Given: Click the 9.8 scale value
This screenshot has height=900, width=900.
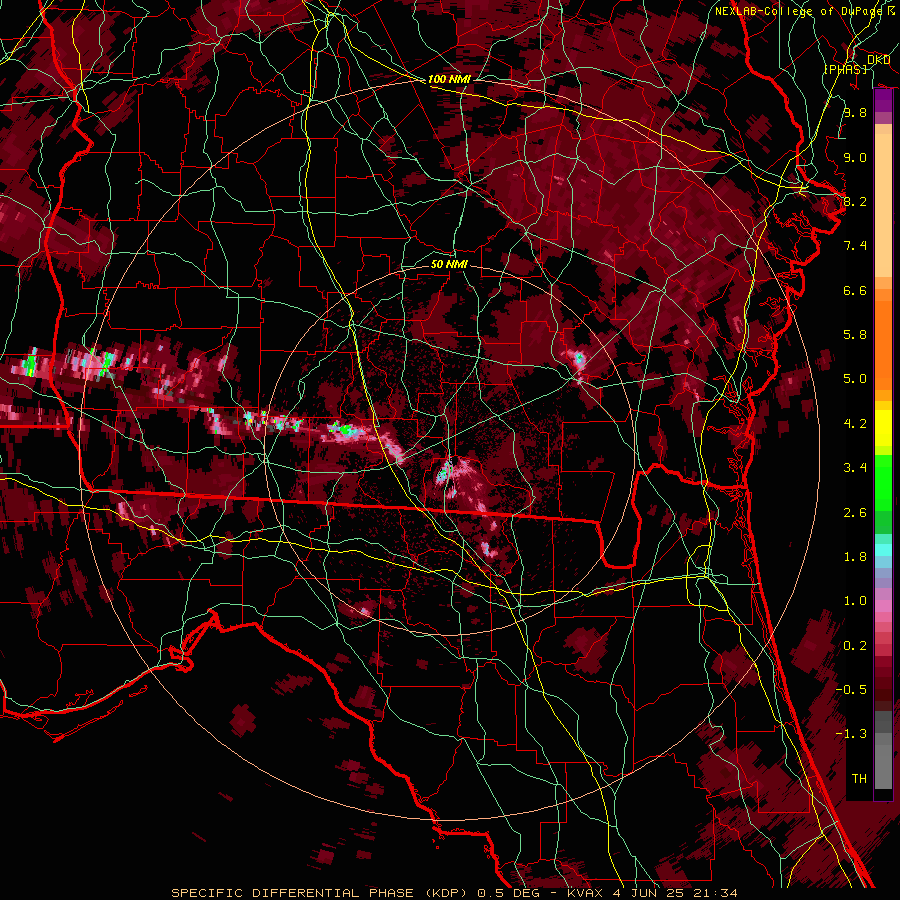Looking at the screenshot, I should [x=855, y=112].
